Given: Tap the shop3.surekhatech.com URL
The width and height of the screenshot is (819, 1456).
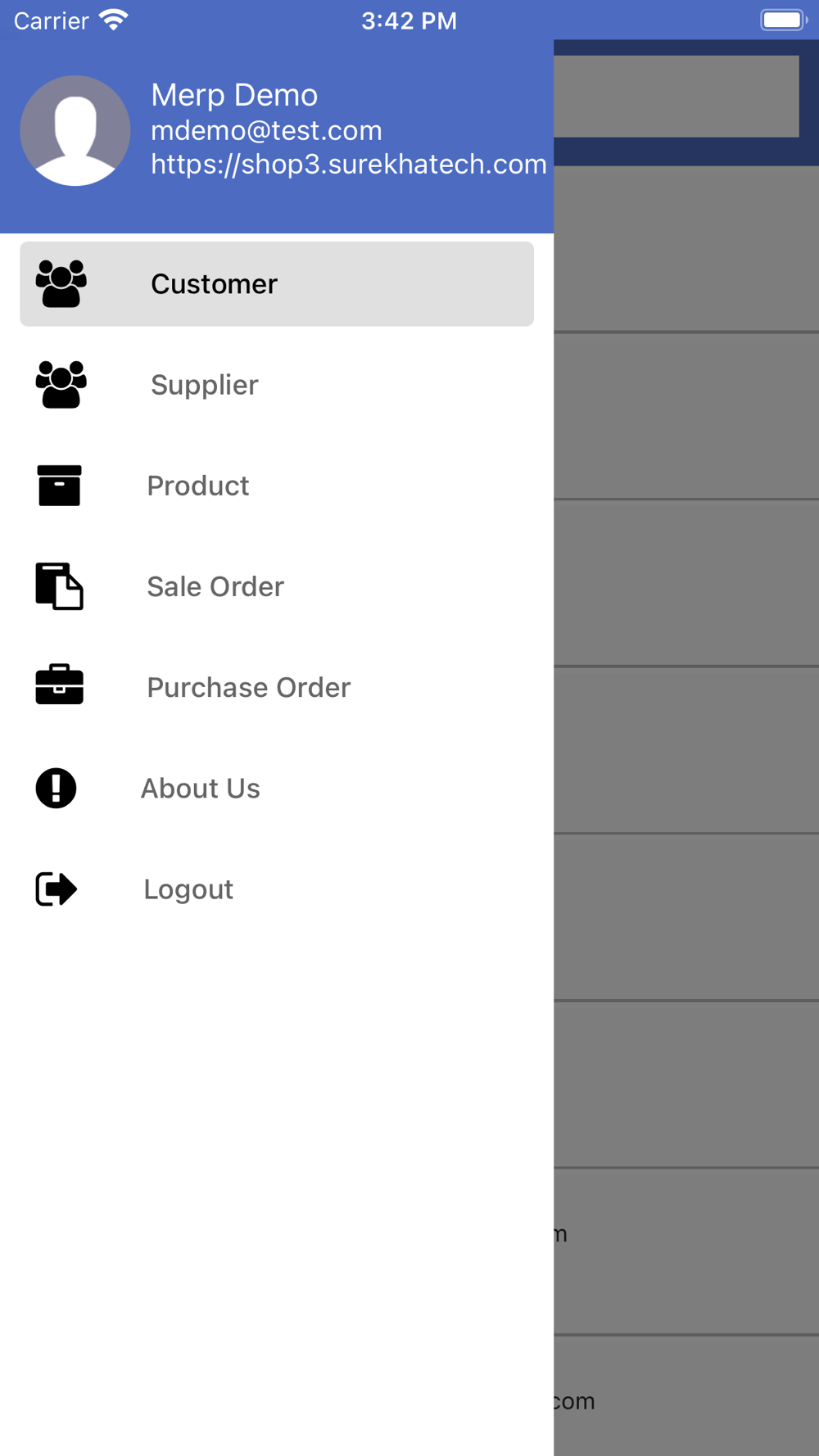Looking at the screenshot, I should [x=348, y=164].
